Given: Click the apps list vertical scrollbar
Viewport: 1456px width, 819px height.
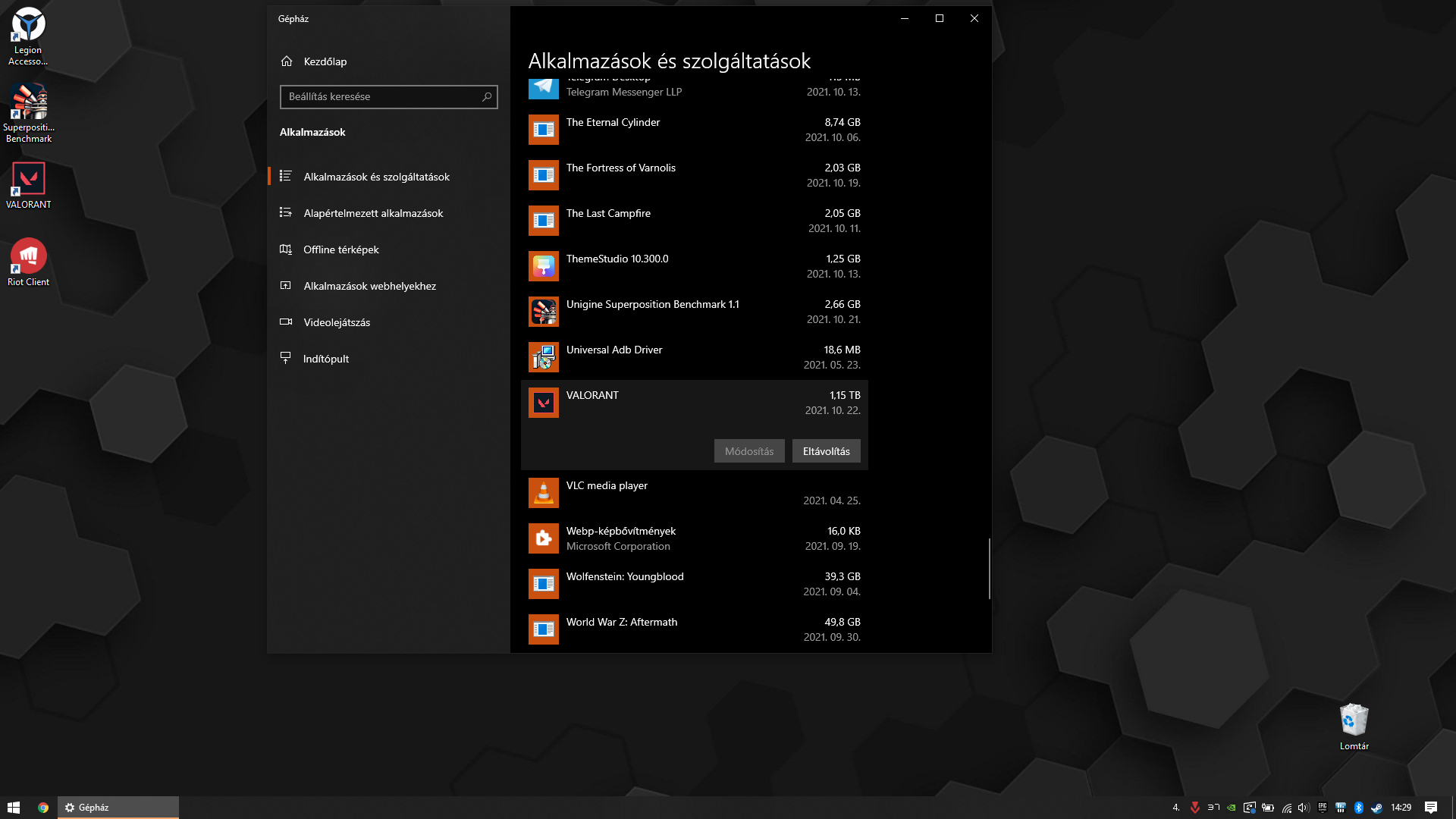Looking at the screenshot, I should (x=989, y=569).
